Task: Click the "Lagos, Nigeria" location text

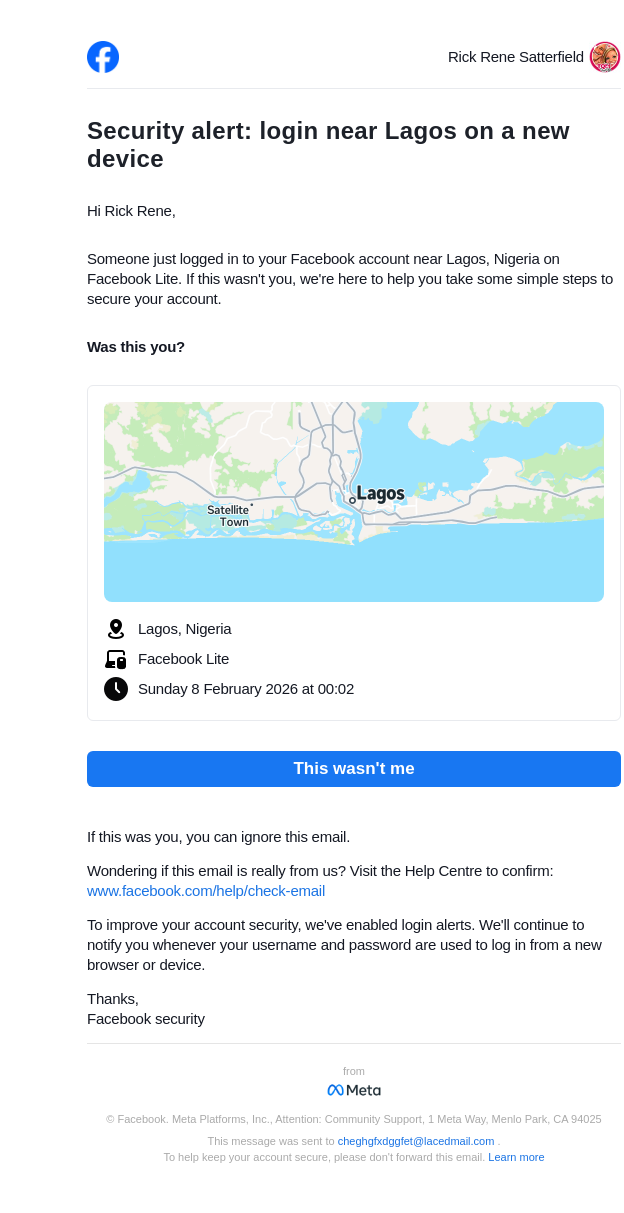Action: coord(185,629)
